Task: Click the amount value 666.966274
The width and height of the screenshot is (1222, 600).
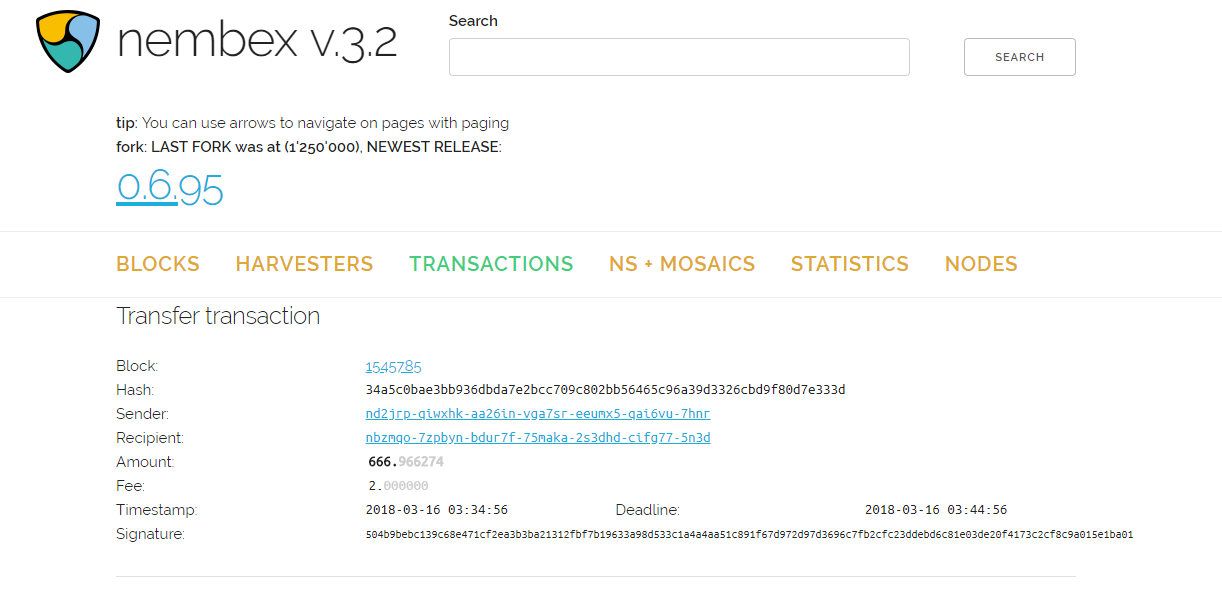Action: (406, 462)
